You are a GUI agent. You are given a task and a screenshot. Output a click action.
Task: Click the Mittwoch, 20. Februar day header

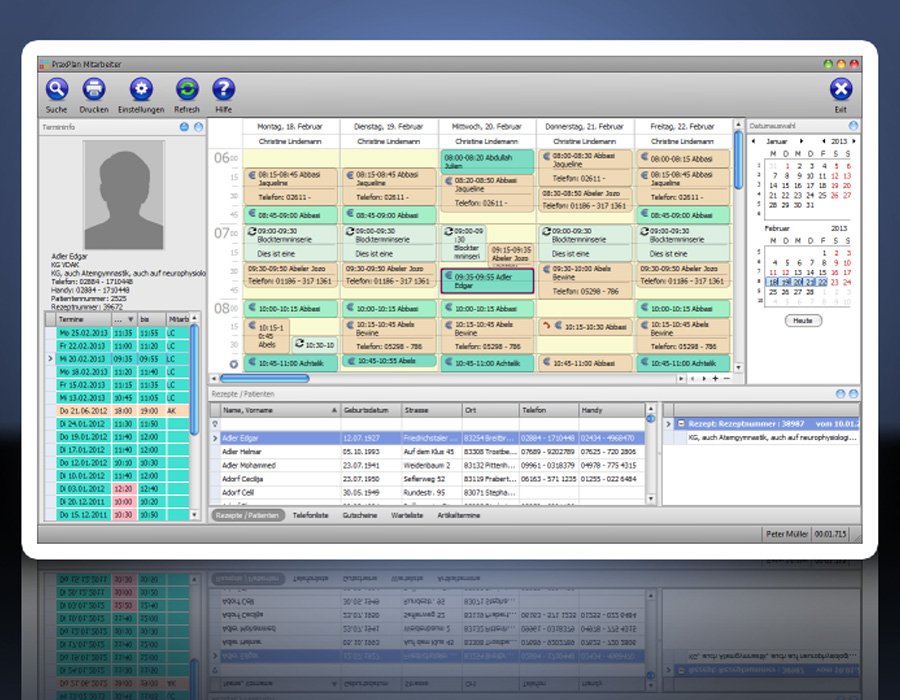[487, 127]
